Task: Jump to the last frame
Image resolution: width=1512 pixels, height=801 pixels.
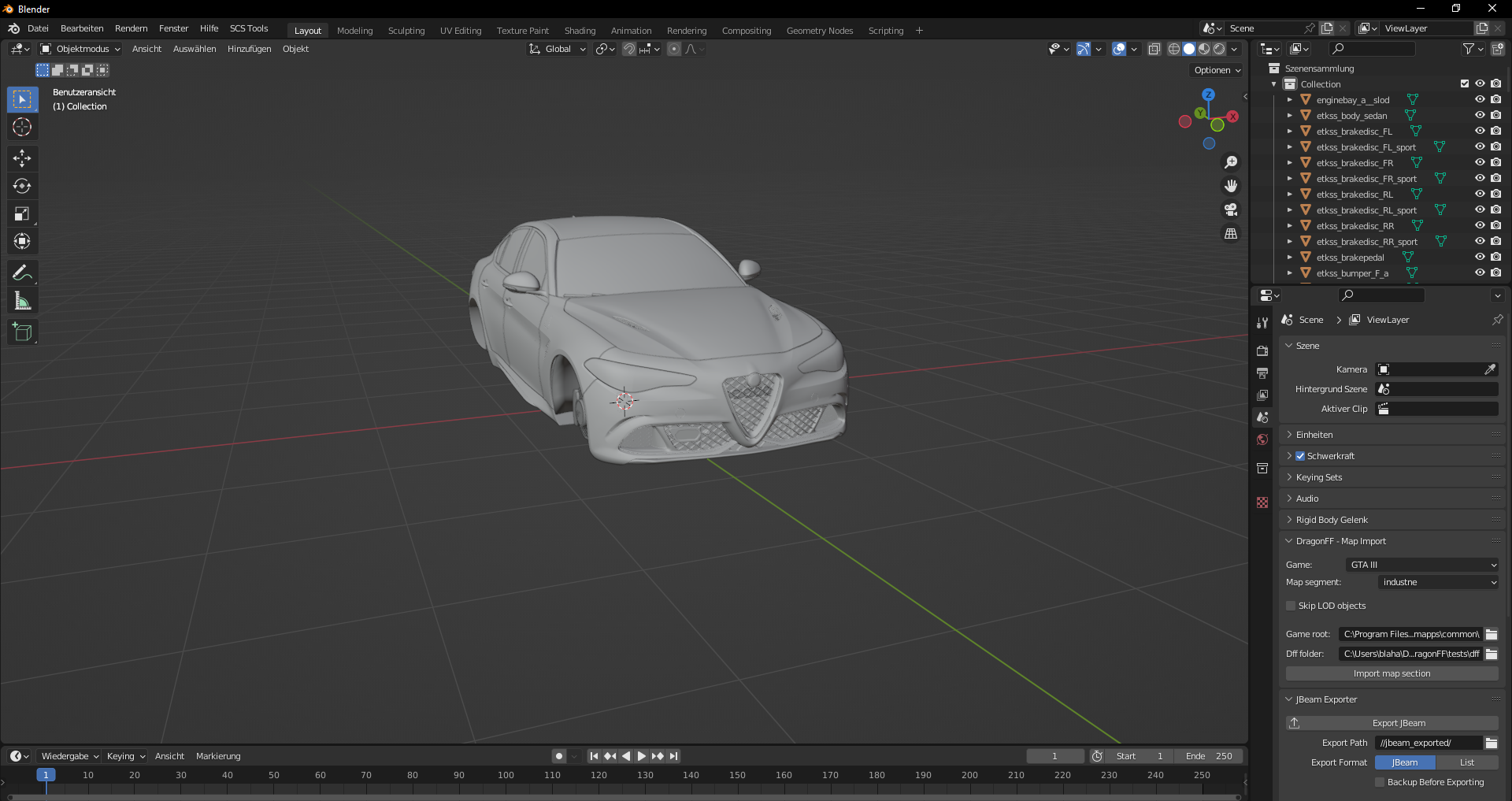Action: pyautogui.click(x=673, y=756)
